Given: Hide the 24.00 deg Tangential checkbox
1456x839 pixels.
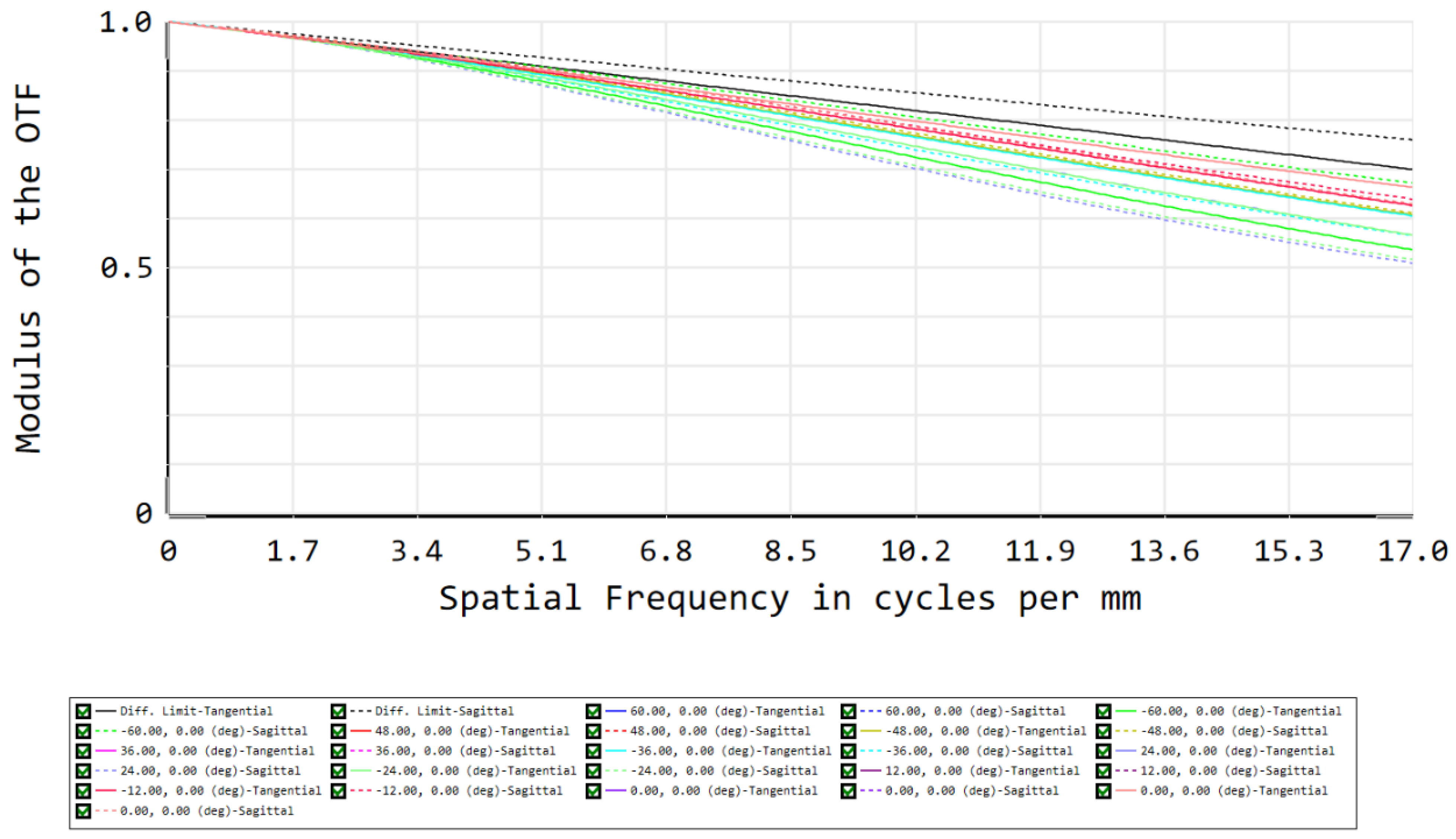Looking at the screenshot, I should pos(1103,751).
